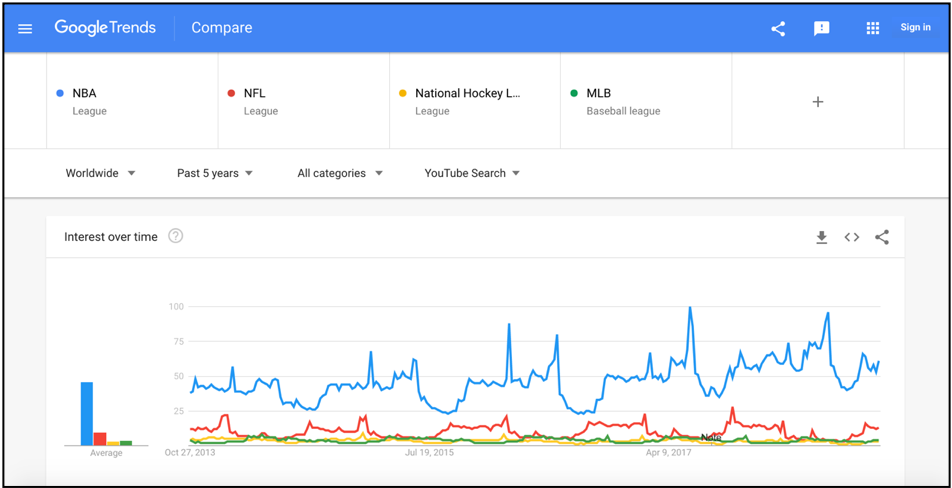Open the send feedback icon
This screenshot has width=952, height=488.
pyautogui.click(x=822, y=28)
